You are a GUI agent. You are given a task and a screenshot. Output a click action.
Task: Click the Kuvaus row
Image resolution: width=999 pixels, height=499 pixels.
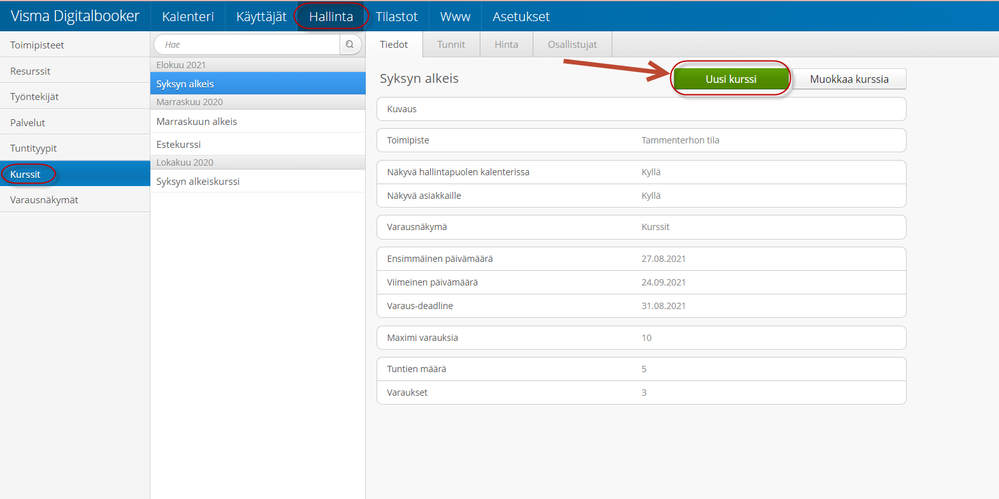(641, 109)
